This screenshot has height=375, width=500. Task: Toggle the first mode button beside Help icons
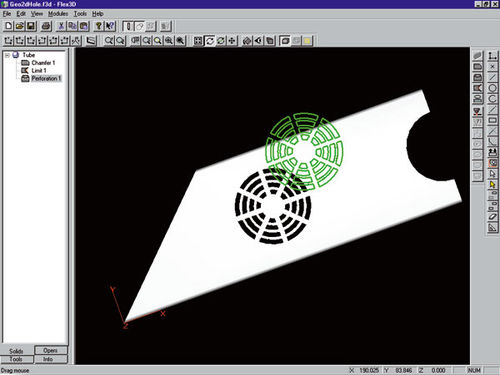[129, 26]
